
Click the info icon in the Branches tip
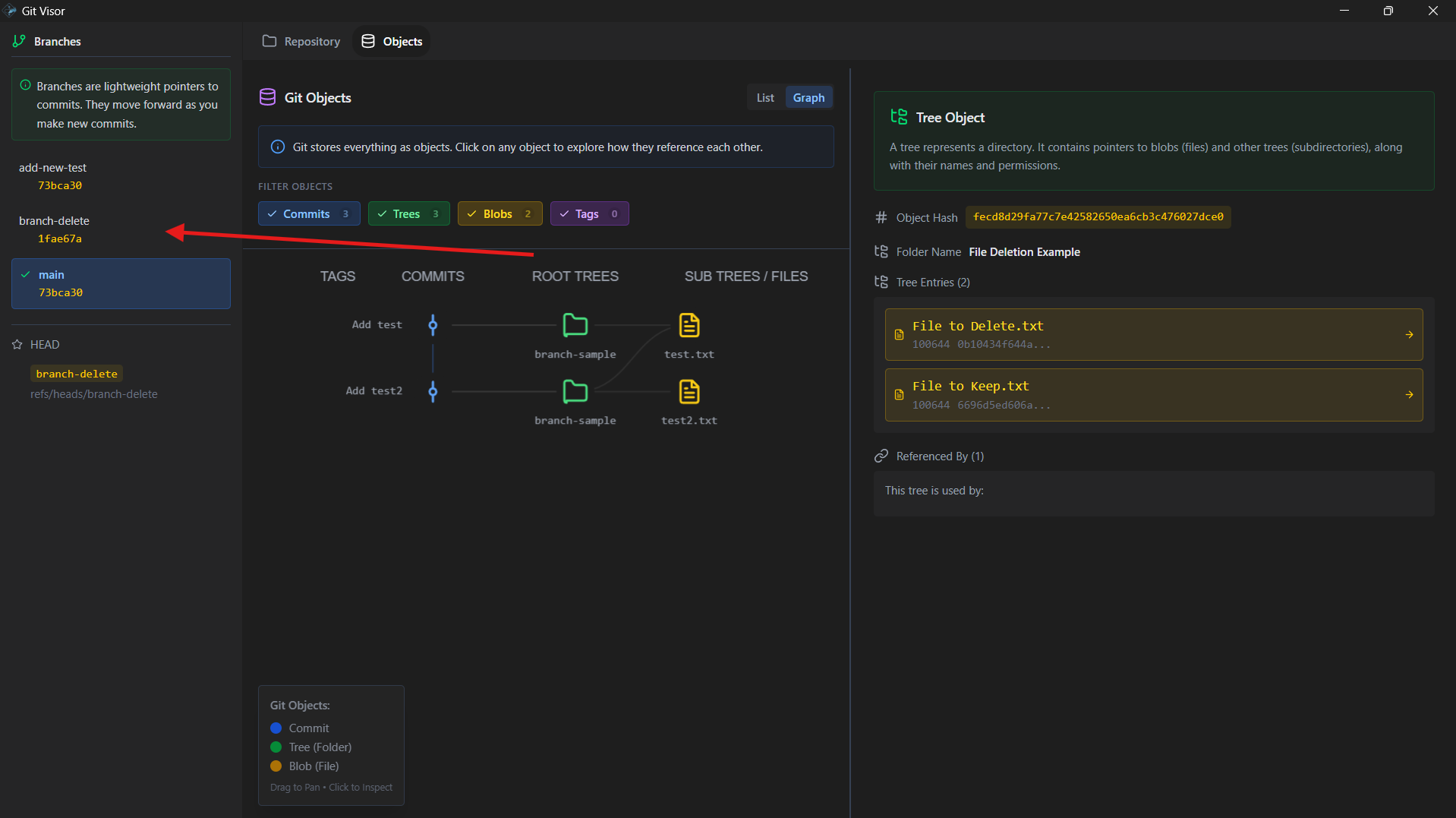26,85
